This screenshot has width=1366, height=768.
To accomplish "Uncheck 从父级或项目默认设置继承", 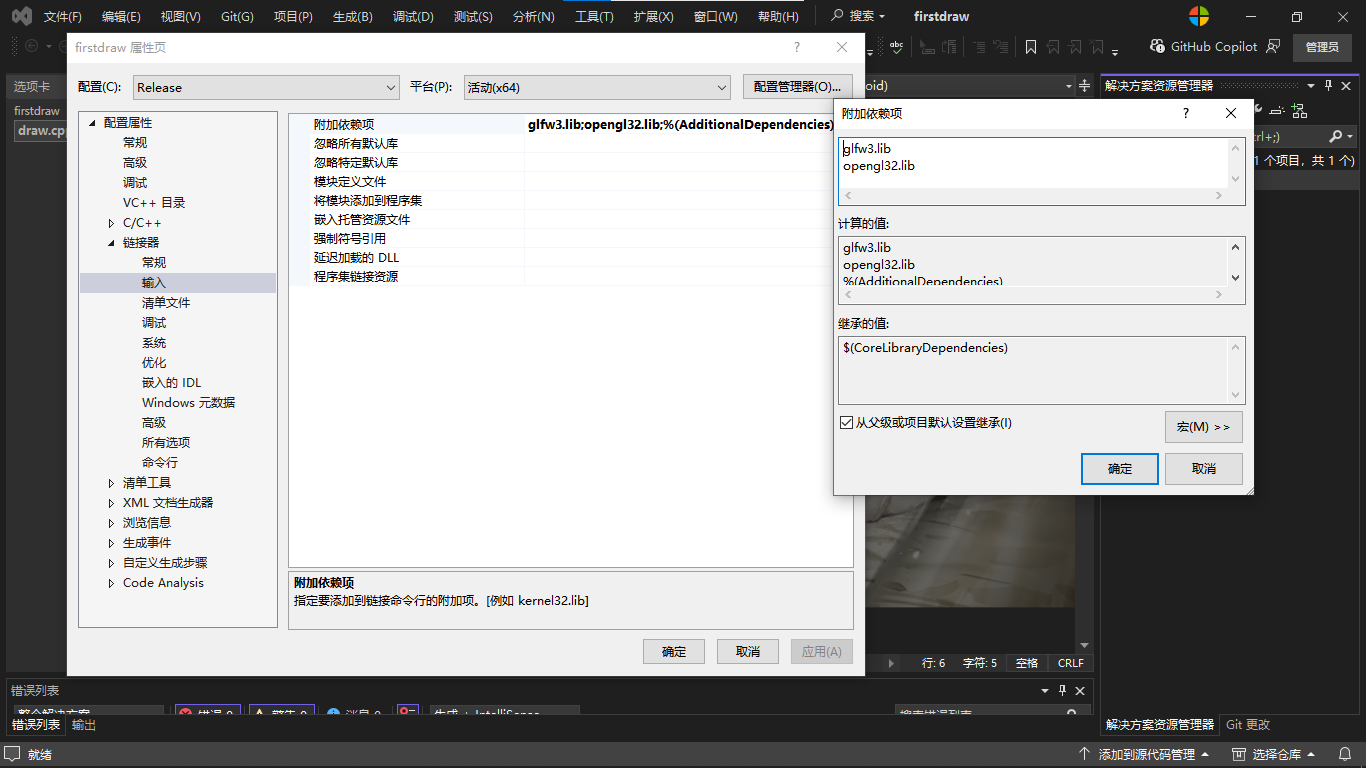I will pyautogui.click(x=848, y=421).
